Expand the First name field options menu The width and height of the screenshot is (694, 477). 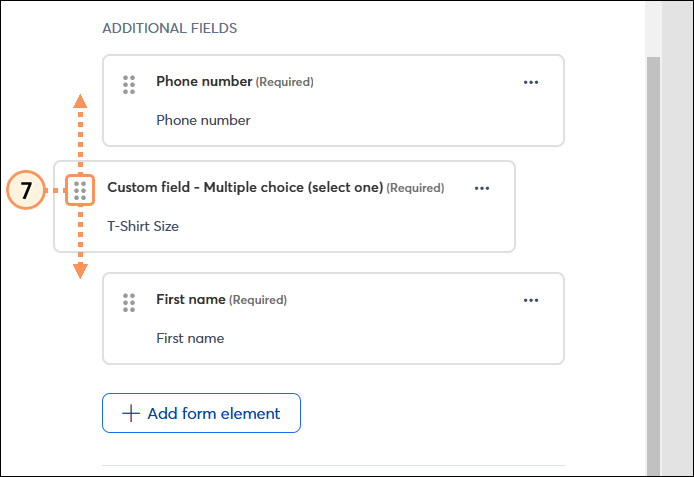point(531,300)
